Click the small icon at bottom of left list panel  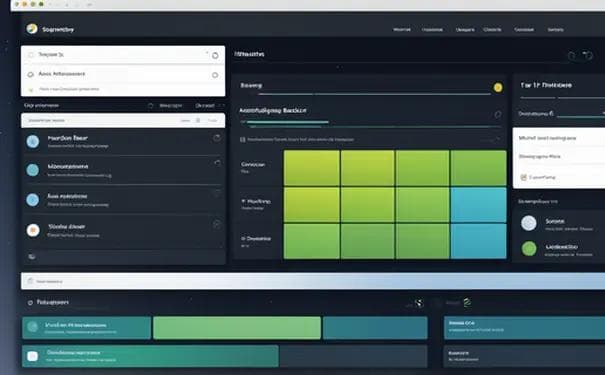pyautogui.click(x=32, y=256)
